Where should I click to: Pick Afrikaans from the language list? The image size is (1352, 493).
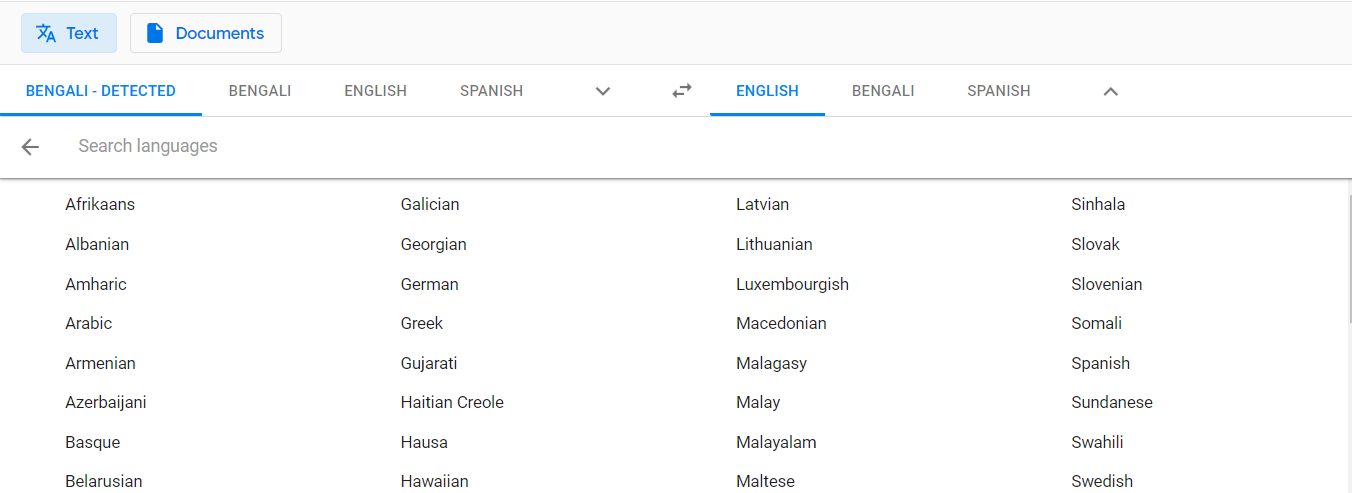[100, 204]
